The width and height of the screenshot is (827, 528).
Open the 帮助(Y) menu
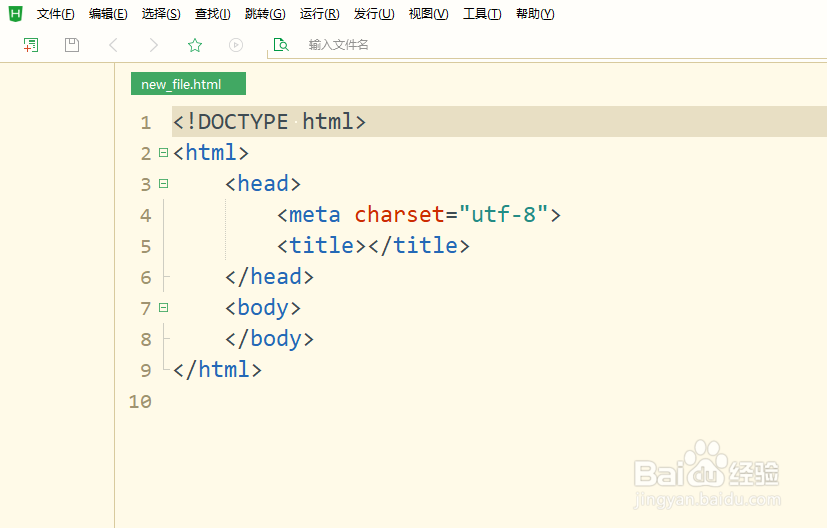(x=535, y=14)
